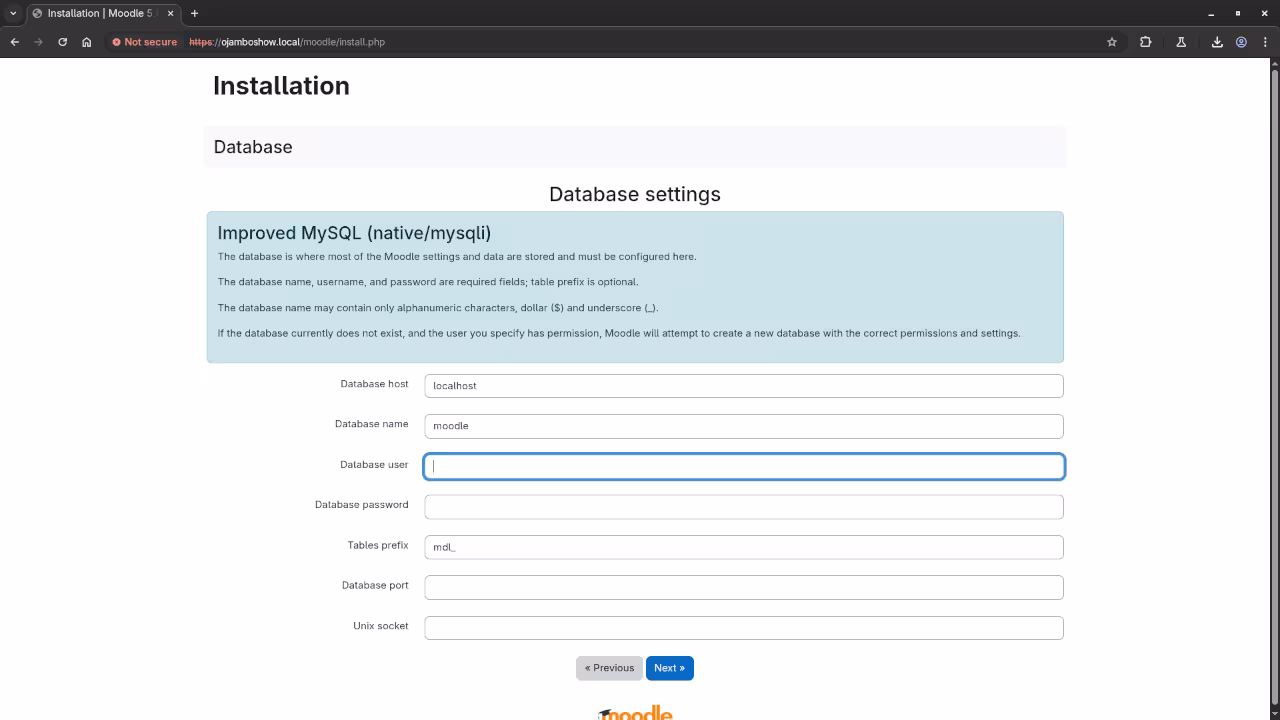Click the Database name label
Image resolution: width=1280 pixels, height=720 pixels.
[x=371, y=424]
